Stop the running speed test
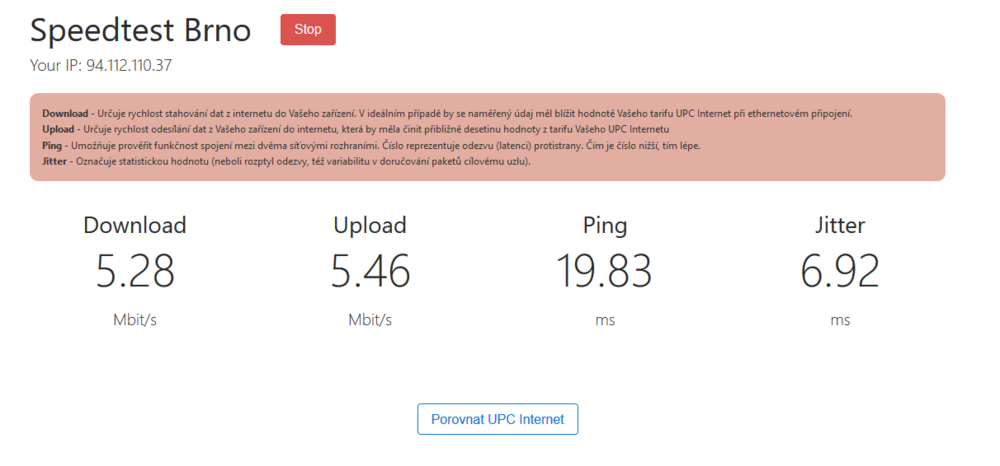The width and height of the screenshot is (1000, 466). (x=308, y=30)
